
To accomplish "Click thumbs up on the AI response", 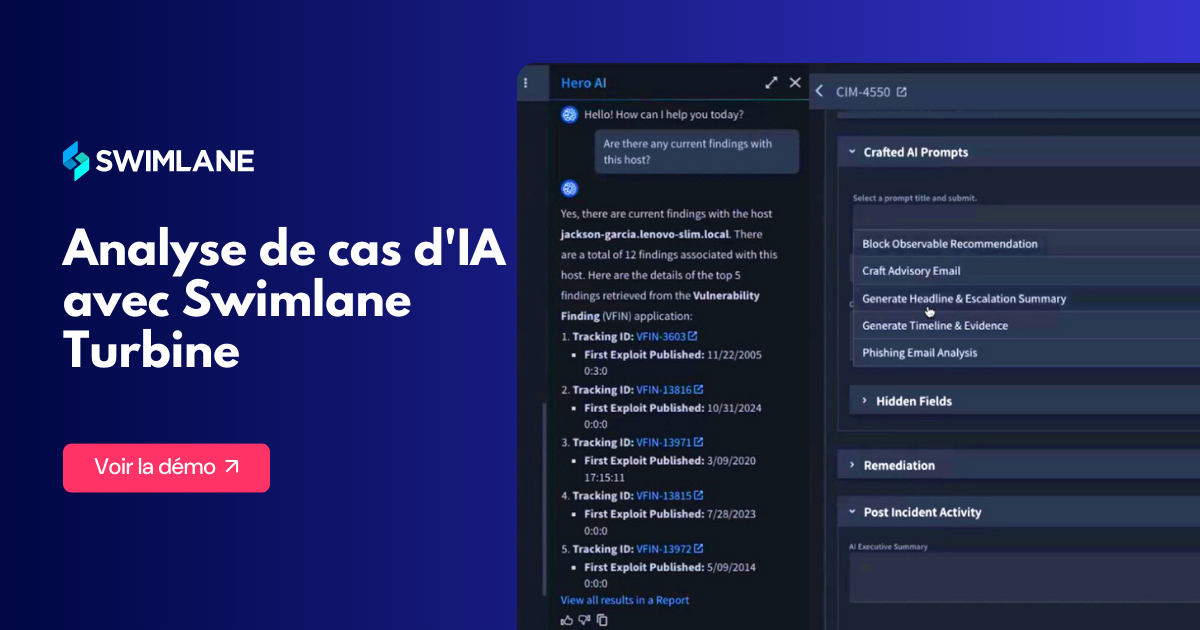I will click(567, 620).
